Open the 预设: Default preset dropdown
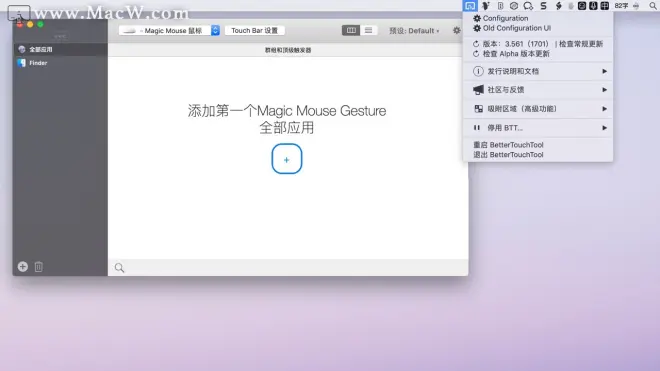The image size is (660, 371). [414, 31]
